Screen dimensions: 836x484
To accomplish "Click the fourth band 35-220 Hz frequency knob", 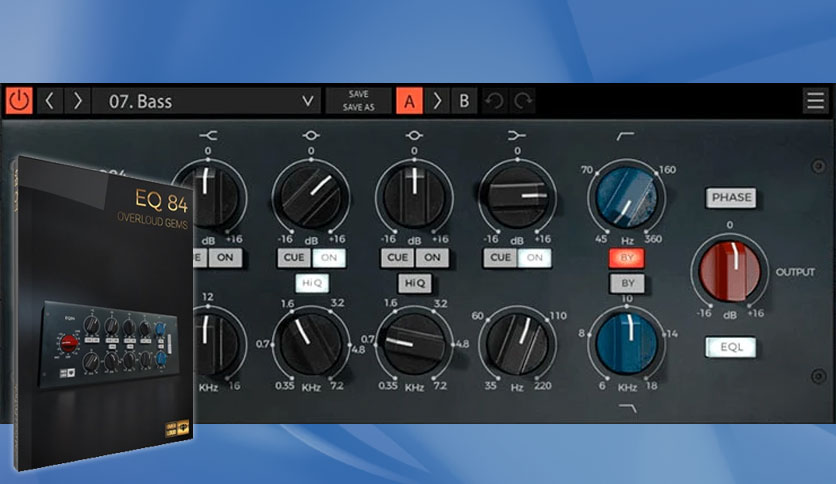I will click(517, 344).
